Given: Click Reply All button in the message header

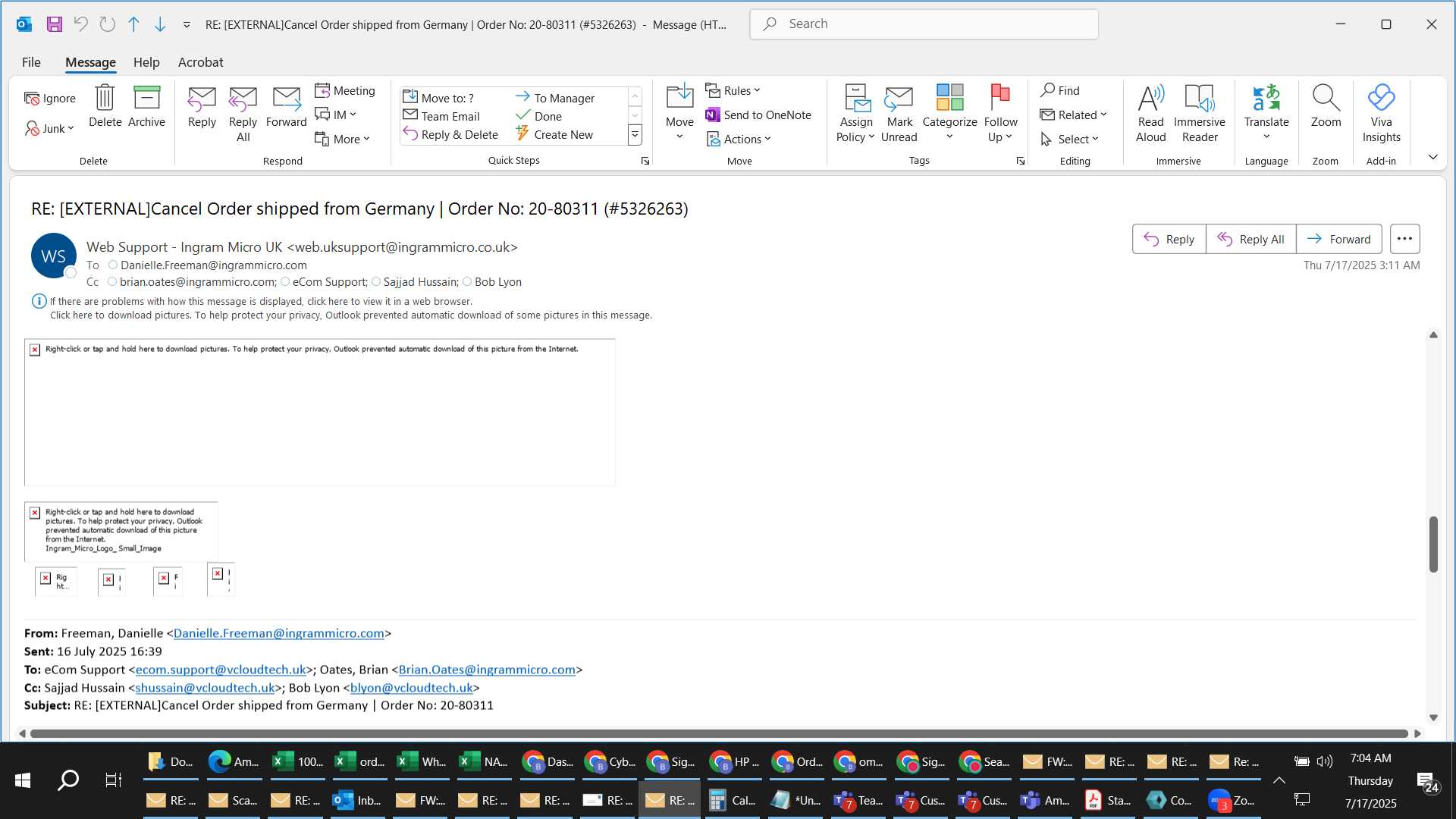Looking at the screenshot, I should coord(1250,239).
